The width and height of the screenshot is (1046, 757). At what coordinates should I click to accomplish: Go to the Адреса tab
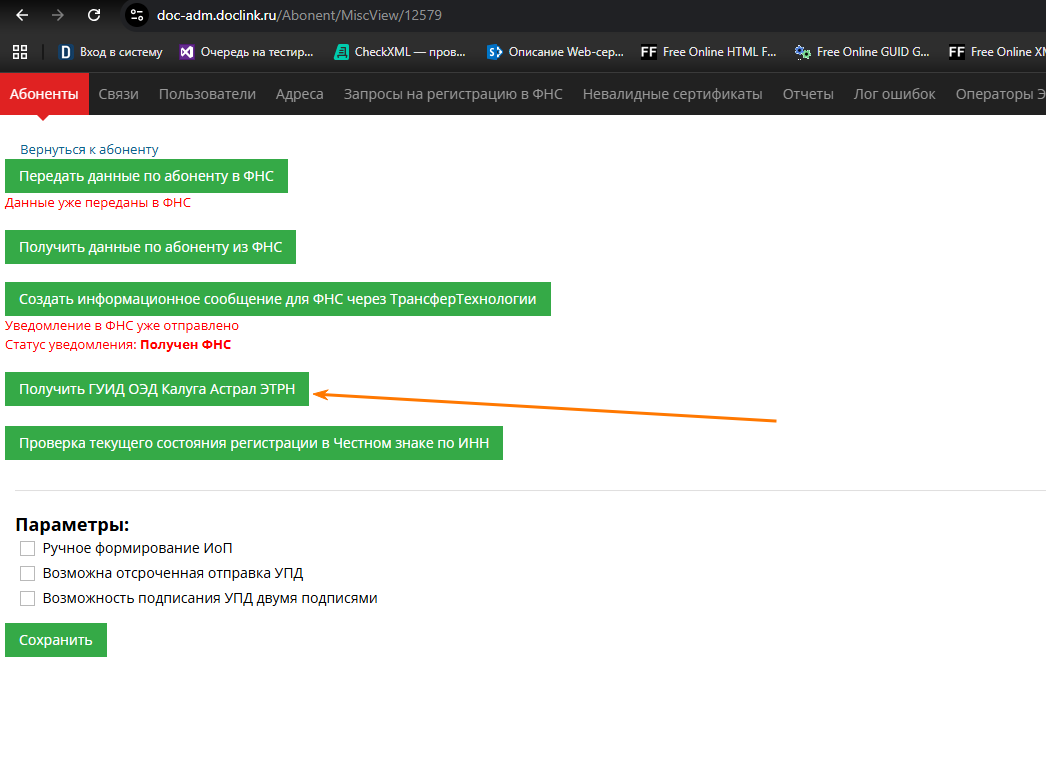pyautogui.click(x=300, y=94)
